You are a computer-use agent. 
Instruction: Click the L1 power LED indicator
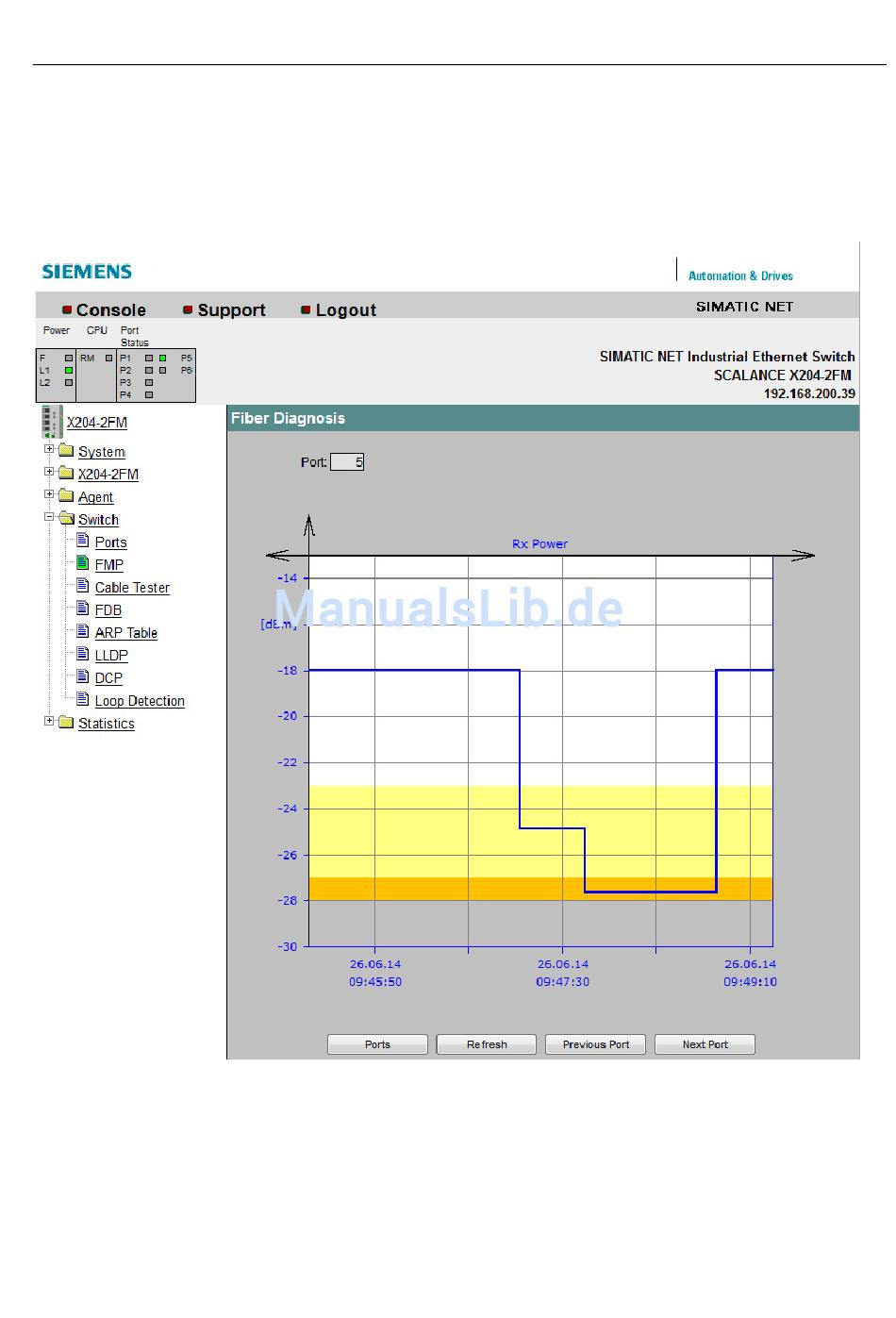coord(69,371)
